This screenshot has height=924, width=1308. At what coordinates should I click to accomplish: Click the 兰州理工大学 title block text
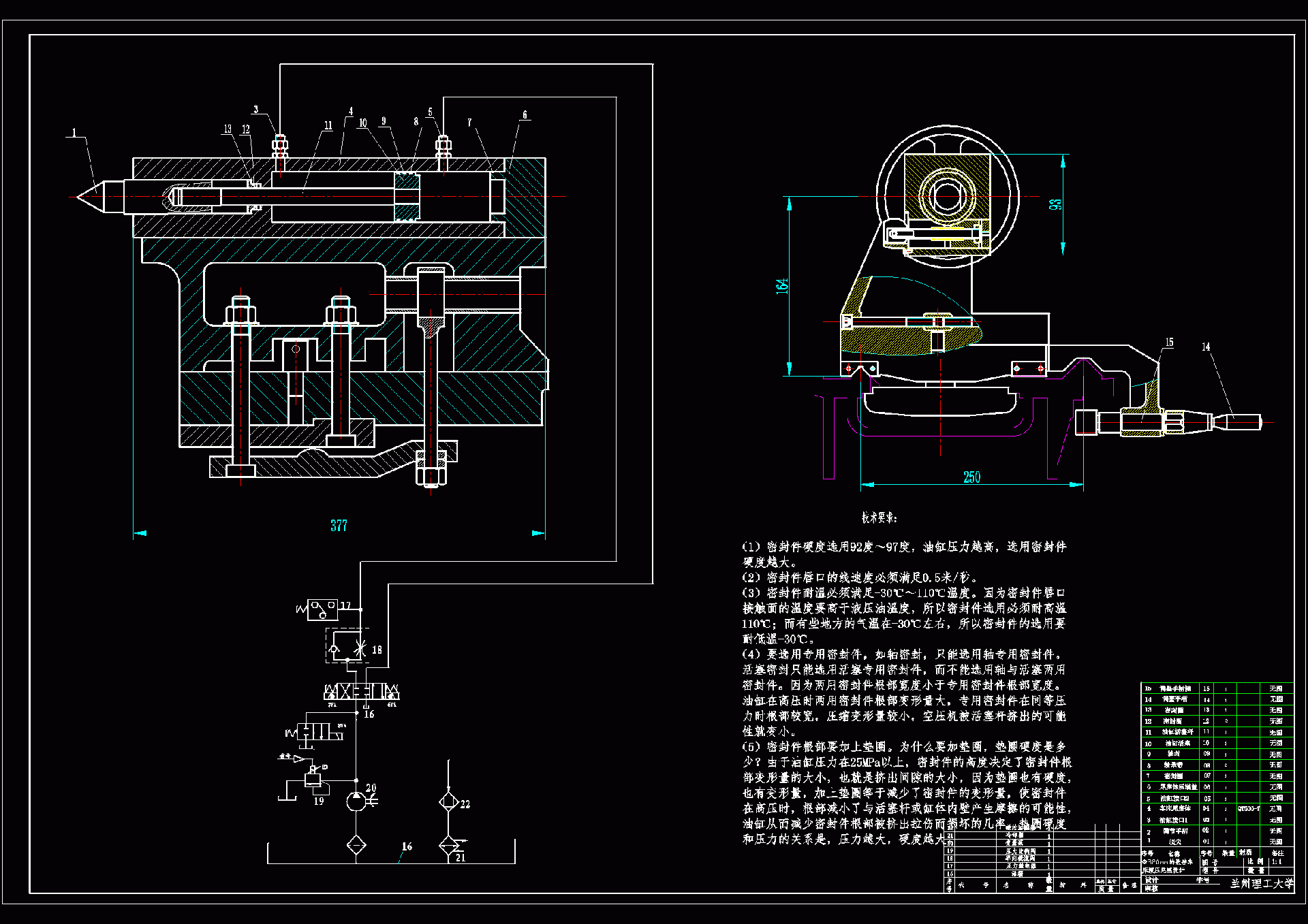click(1261, 883)
